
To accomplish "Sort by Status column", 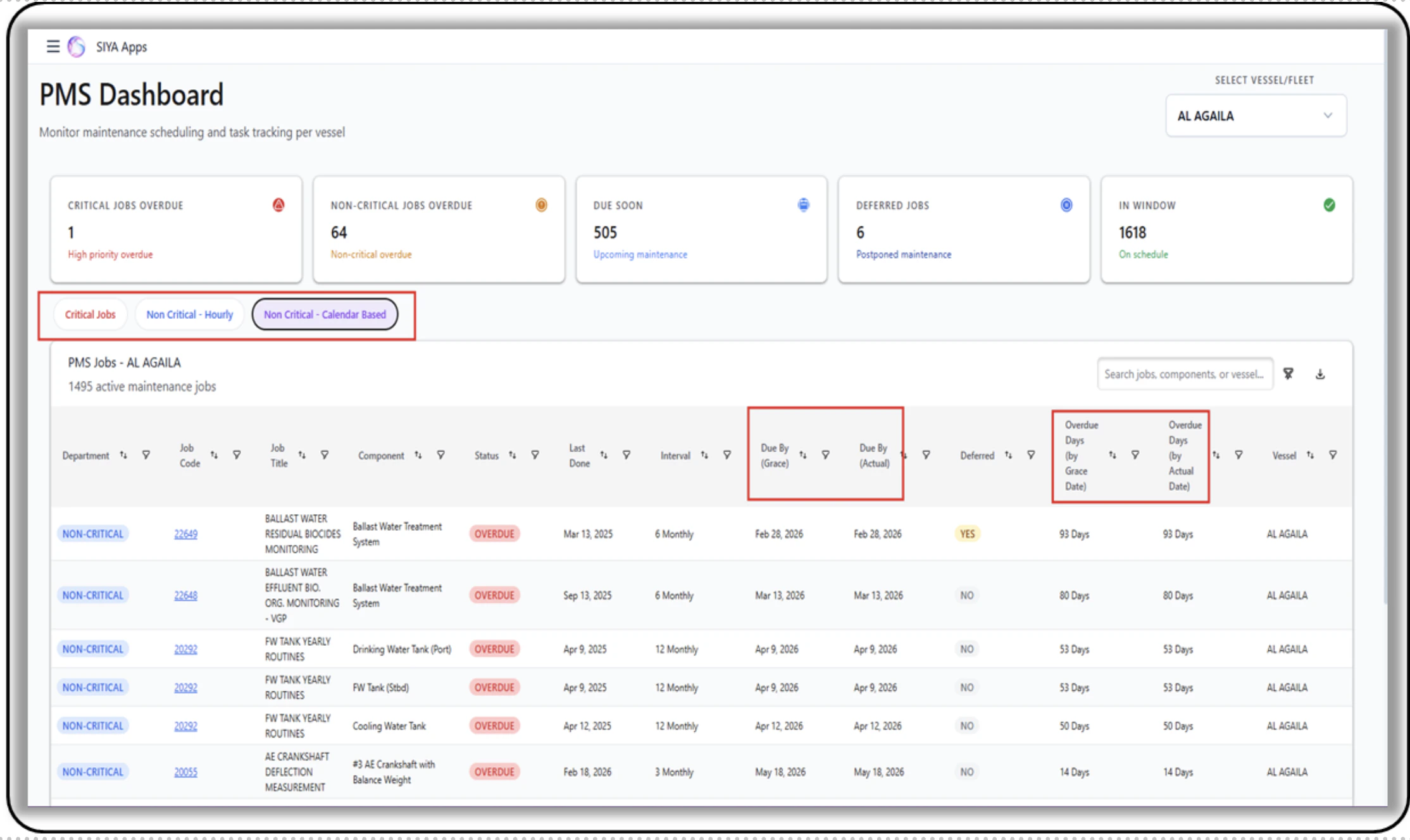I will (513, 455).
